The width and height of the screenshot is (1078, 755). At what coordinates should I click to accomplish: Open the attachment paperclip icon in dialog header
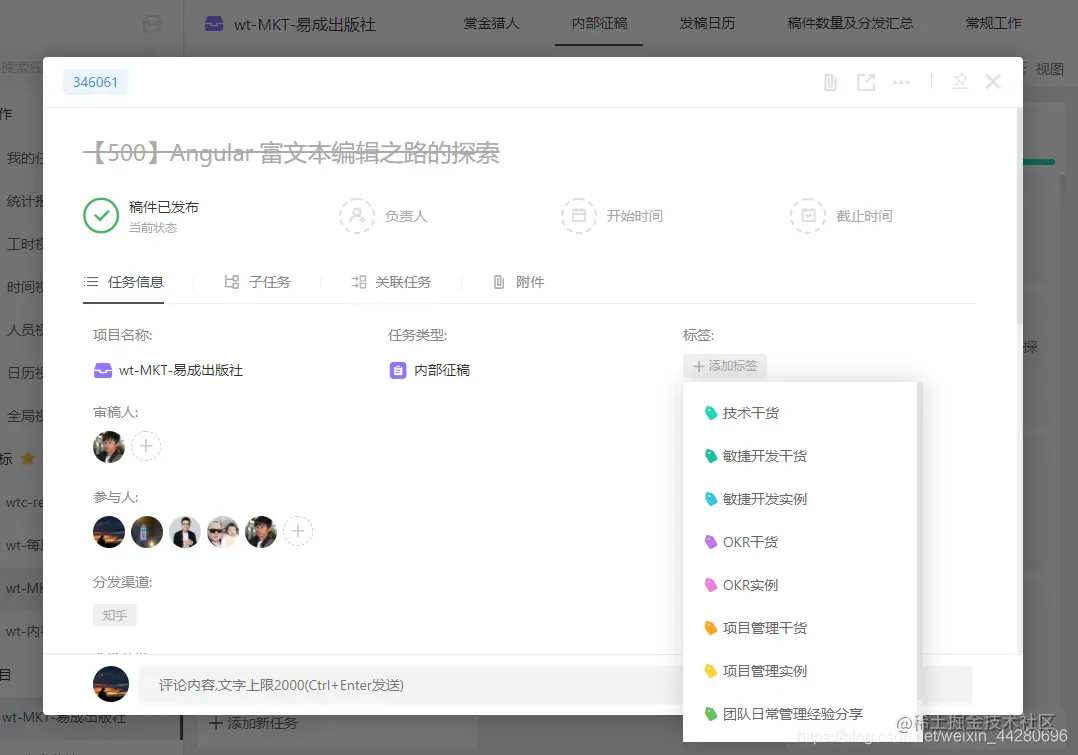(830, 82)
